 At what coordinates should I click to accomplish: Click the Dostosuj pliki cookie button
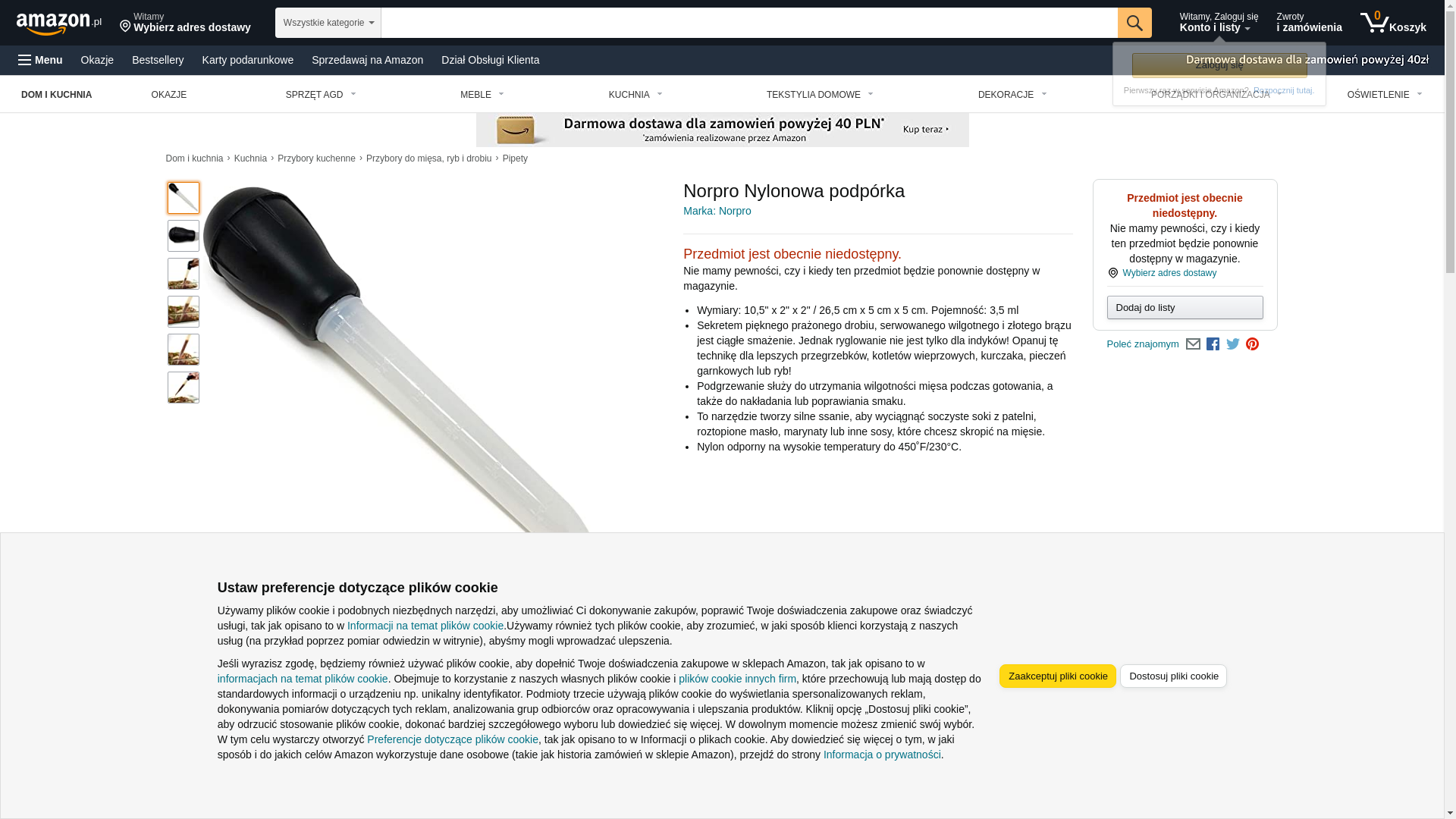click(x=1173, y=676)
